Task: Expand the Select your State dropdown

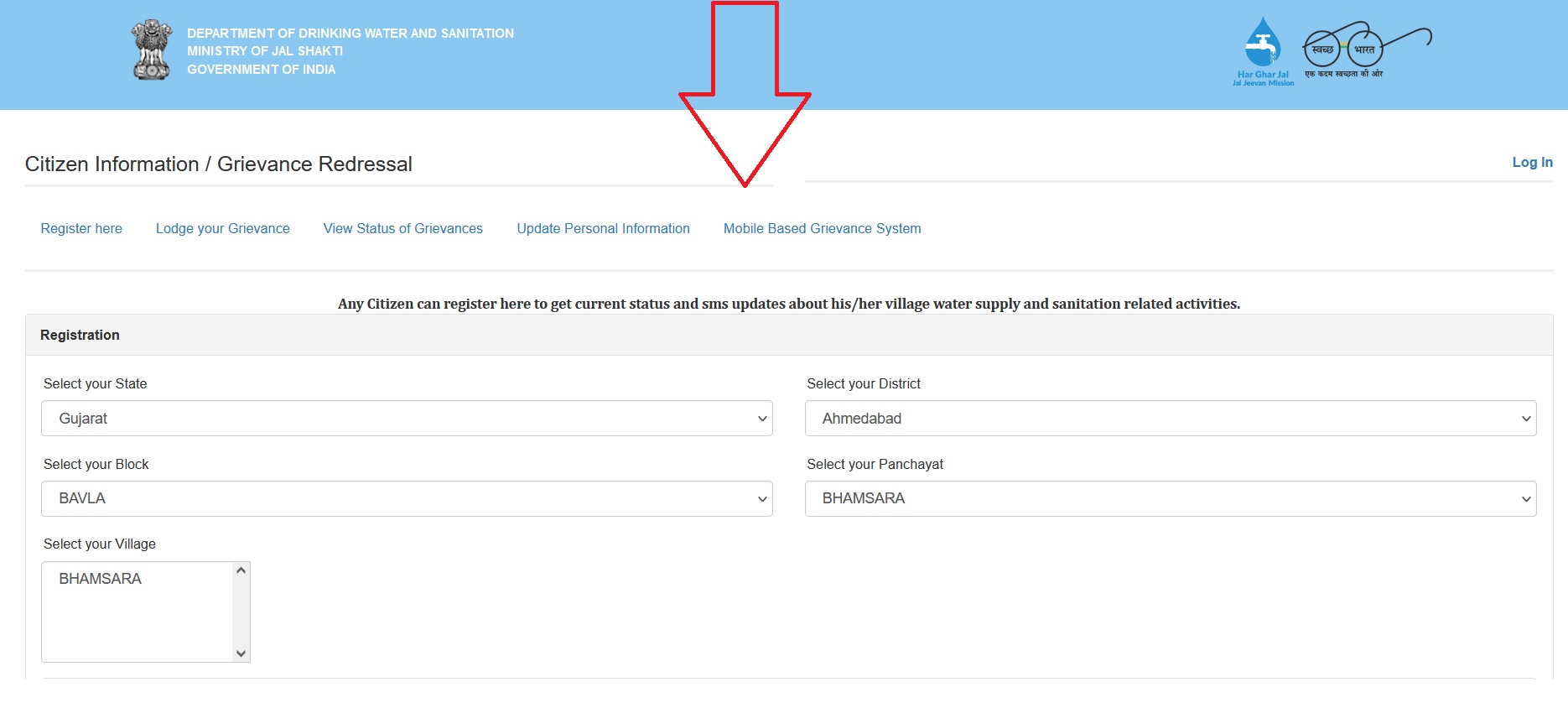Action: pos(407,419)
